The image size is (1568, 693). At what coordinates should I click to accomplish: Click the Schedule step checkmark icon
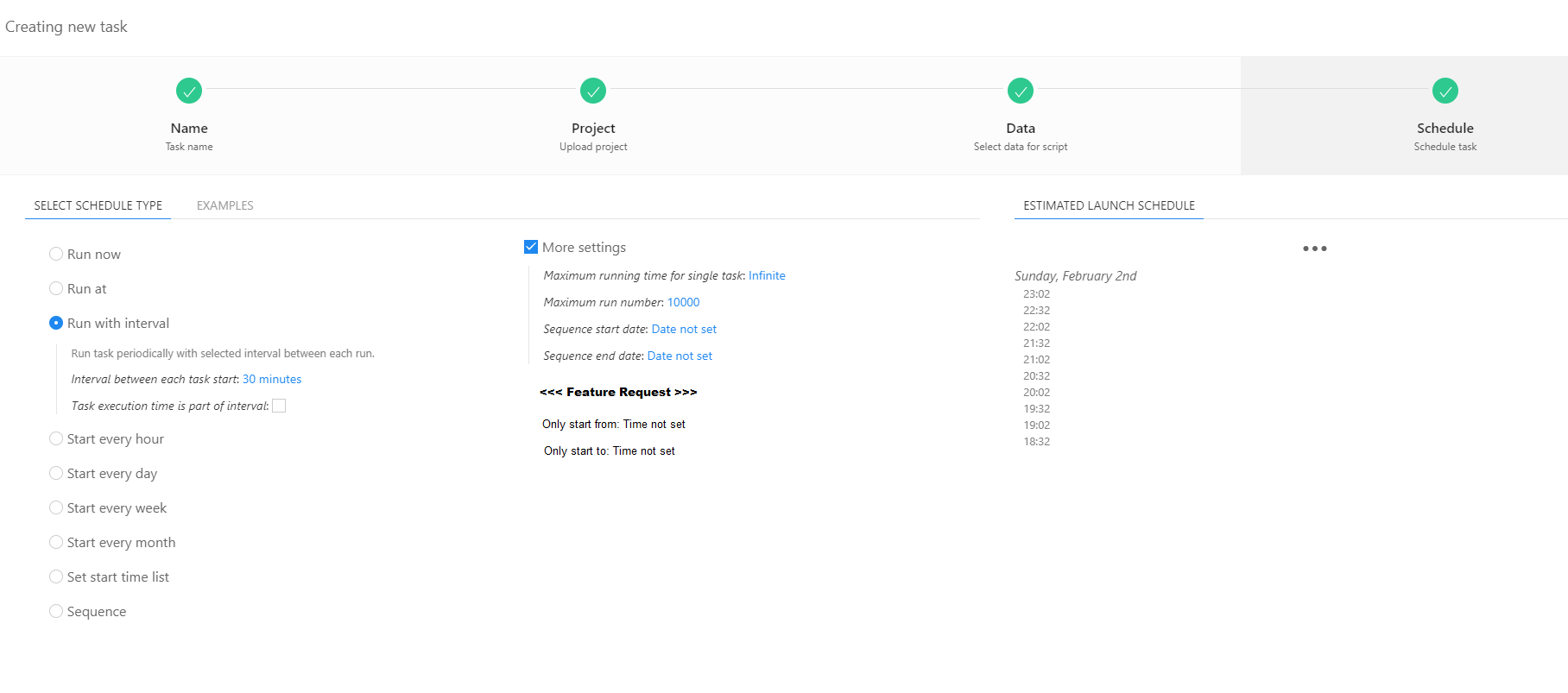(1445, 91)
